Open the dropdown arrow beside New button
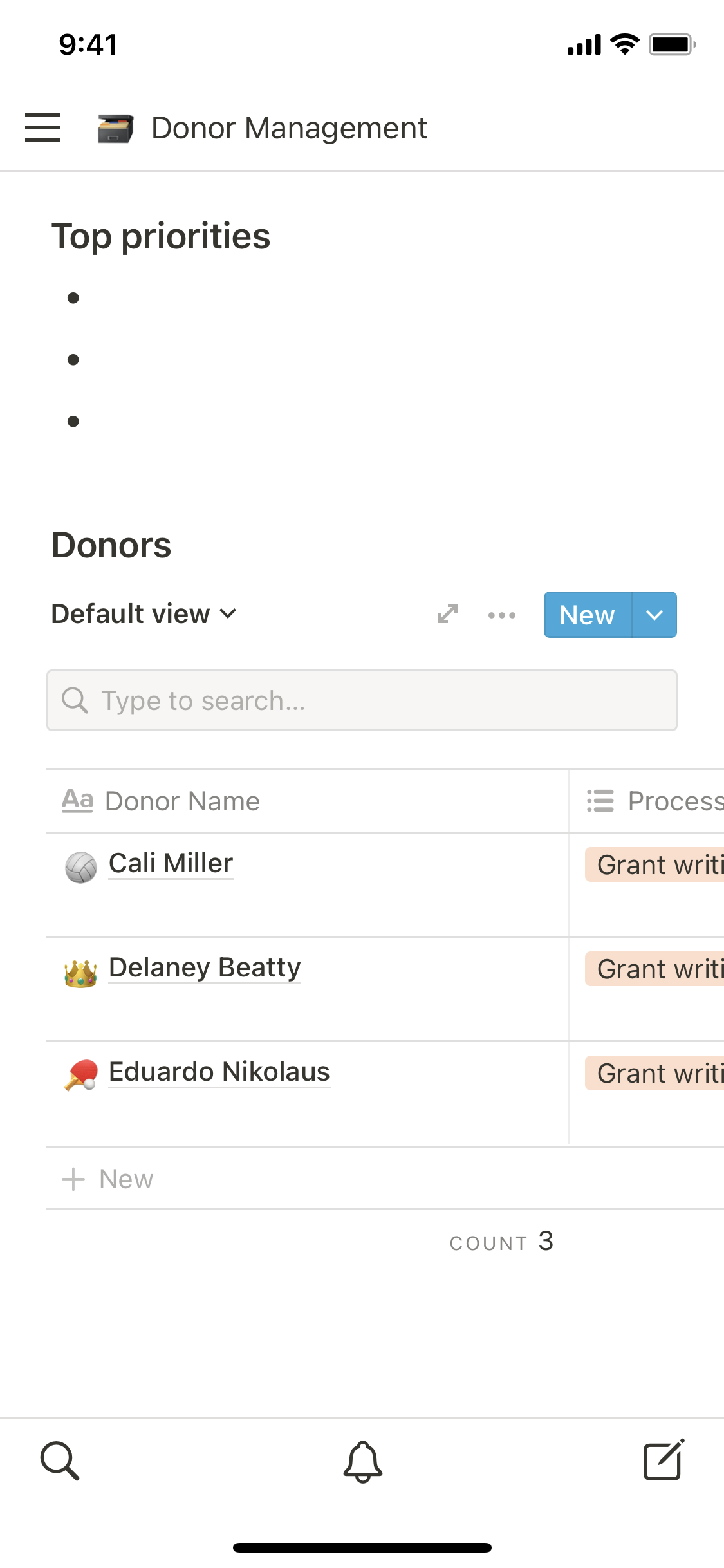 [654, 615]
